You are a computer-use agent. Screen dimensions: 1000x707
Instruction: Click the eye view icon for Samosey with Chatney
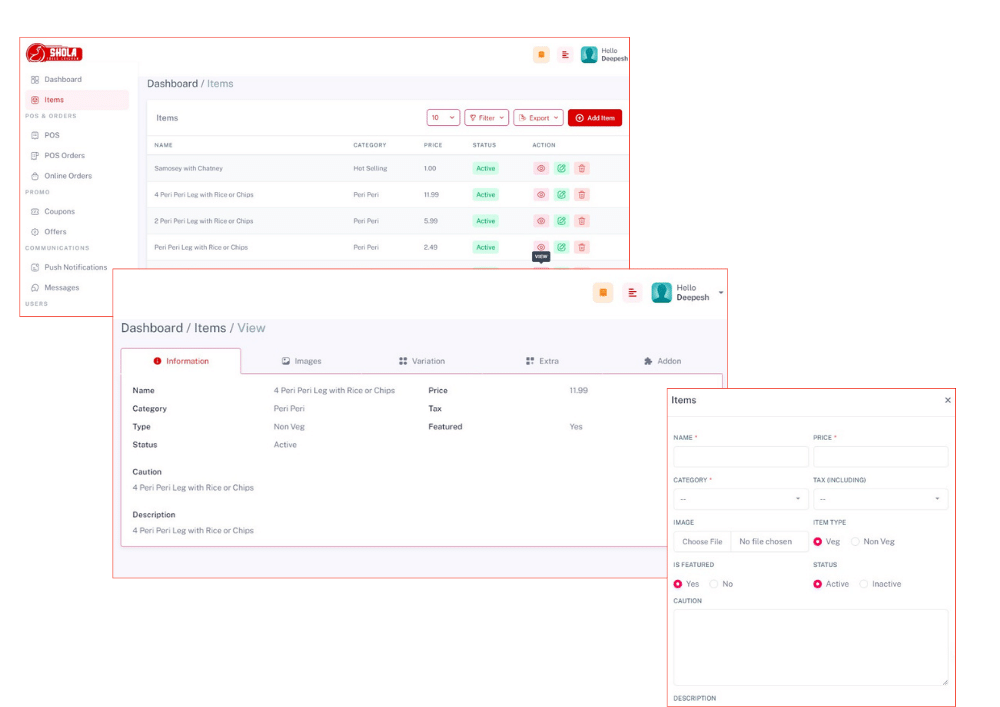coord(541,168)
